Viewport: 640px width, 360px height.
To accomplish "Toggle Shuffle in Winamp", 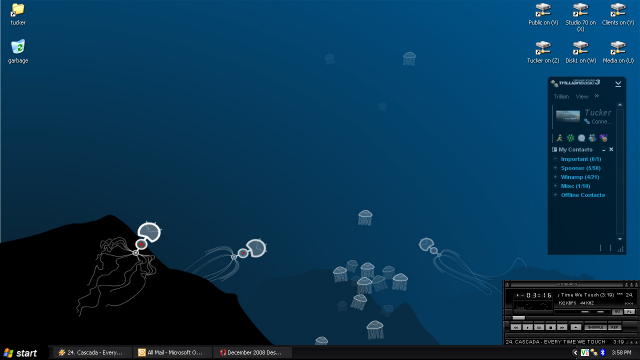I will coord(596,327).
